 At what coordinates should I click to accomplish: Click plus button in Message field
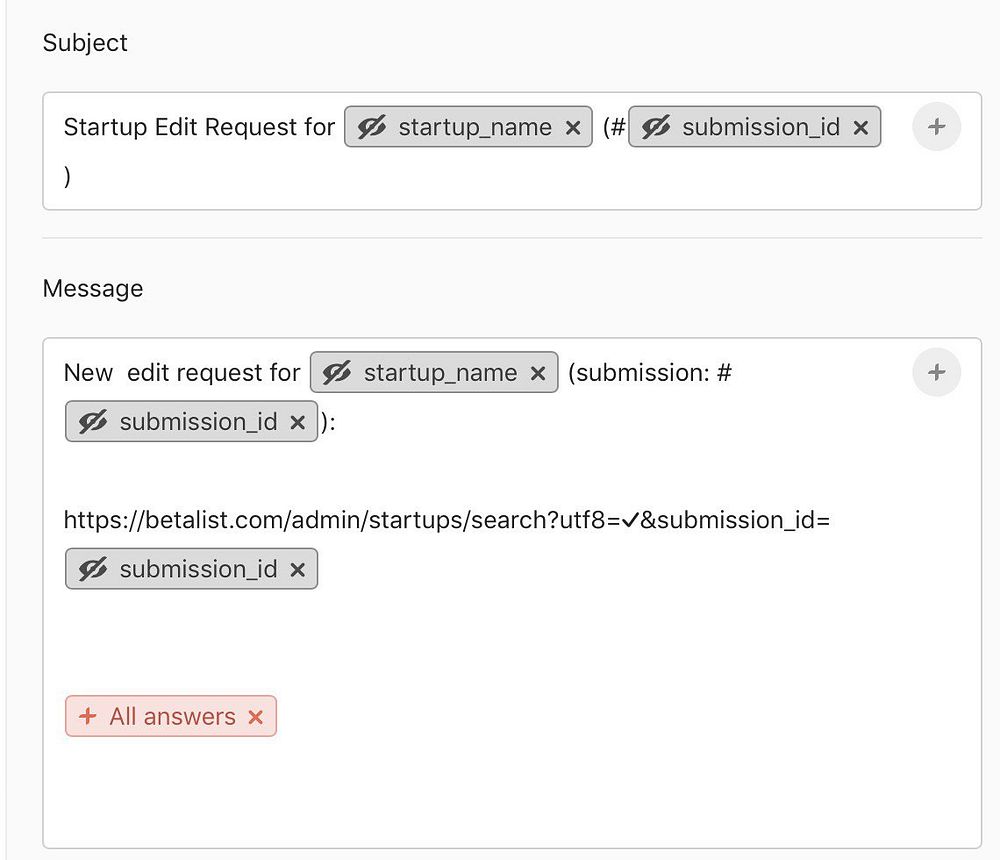coord(936,372)
